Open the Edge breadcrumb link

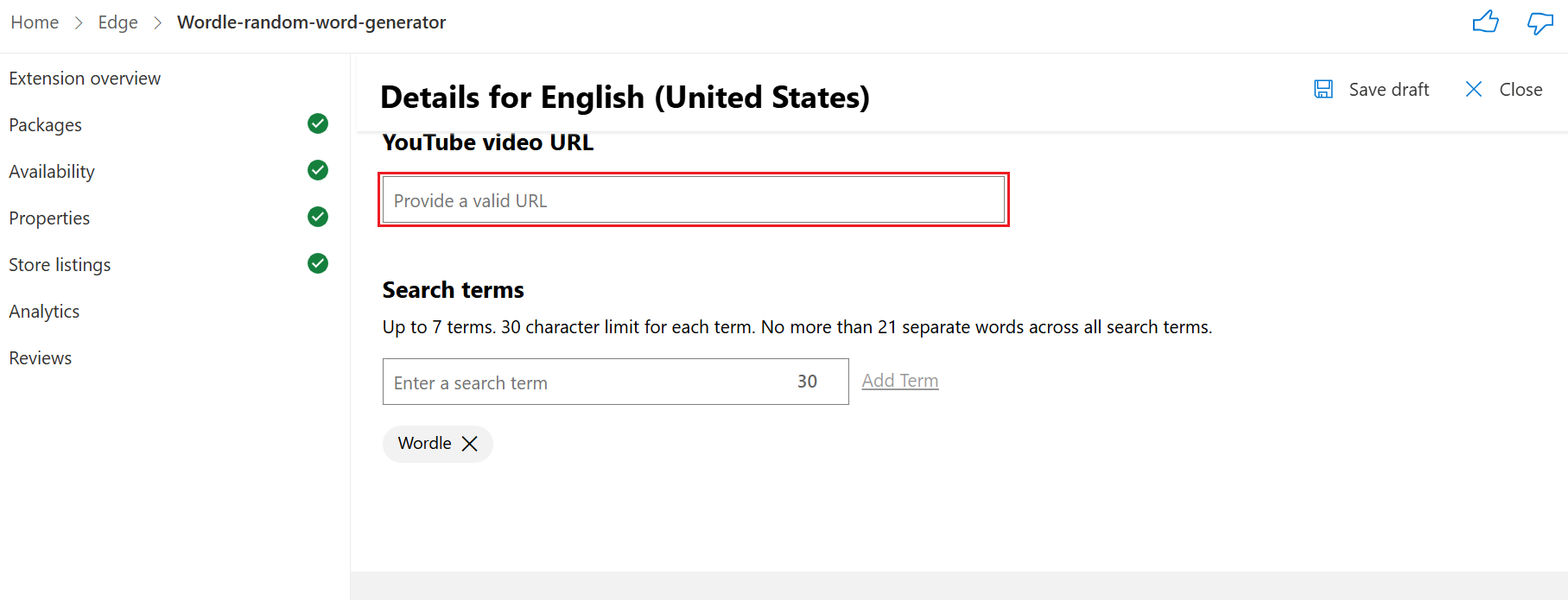point(117,22)
